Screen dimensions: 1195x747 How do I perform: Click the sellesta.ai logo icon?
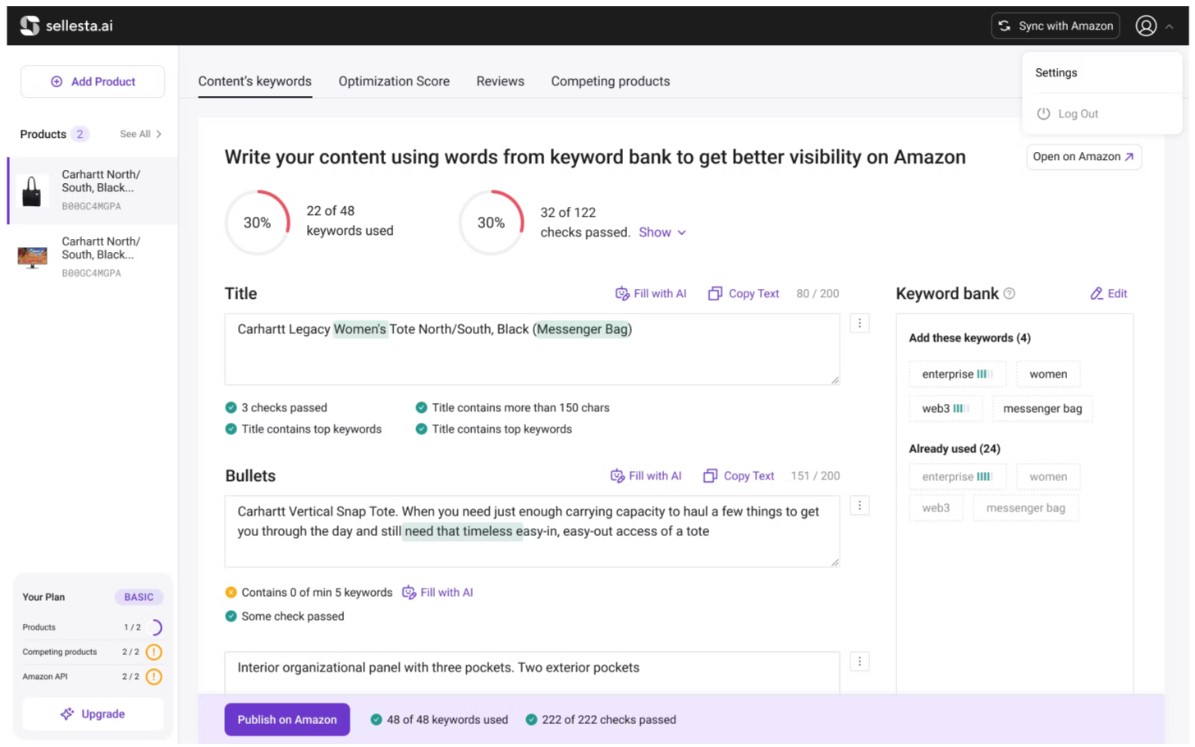click(x=30, y=26)
